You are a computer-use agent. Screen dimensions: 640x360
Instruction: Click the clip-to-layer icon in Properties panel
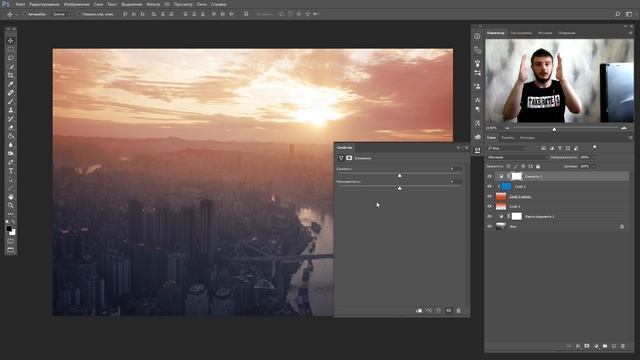click(x=419, y=311)
